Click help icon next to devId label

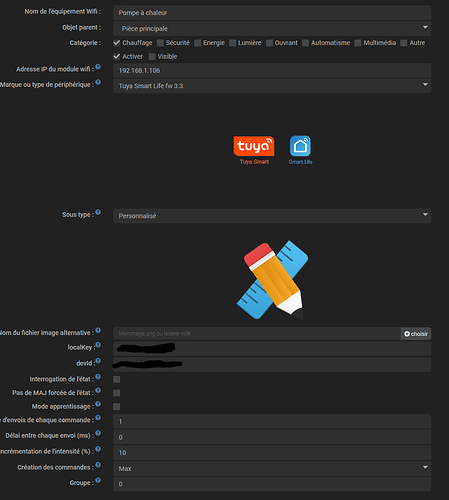[98, 361]
